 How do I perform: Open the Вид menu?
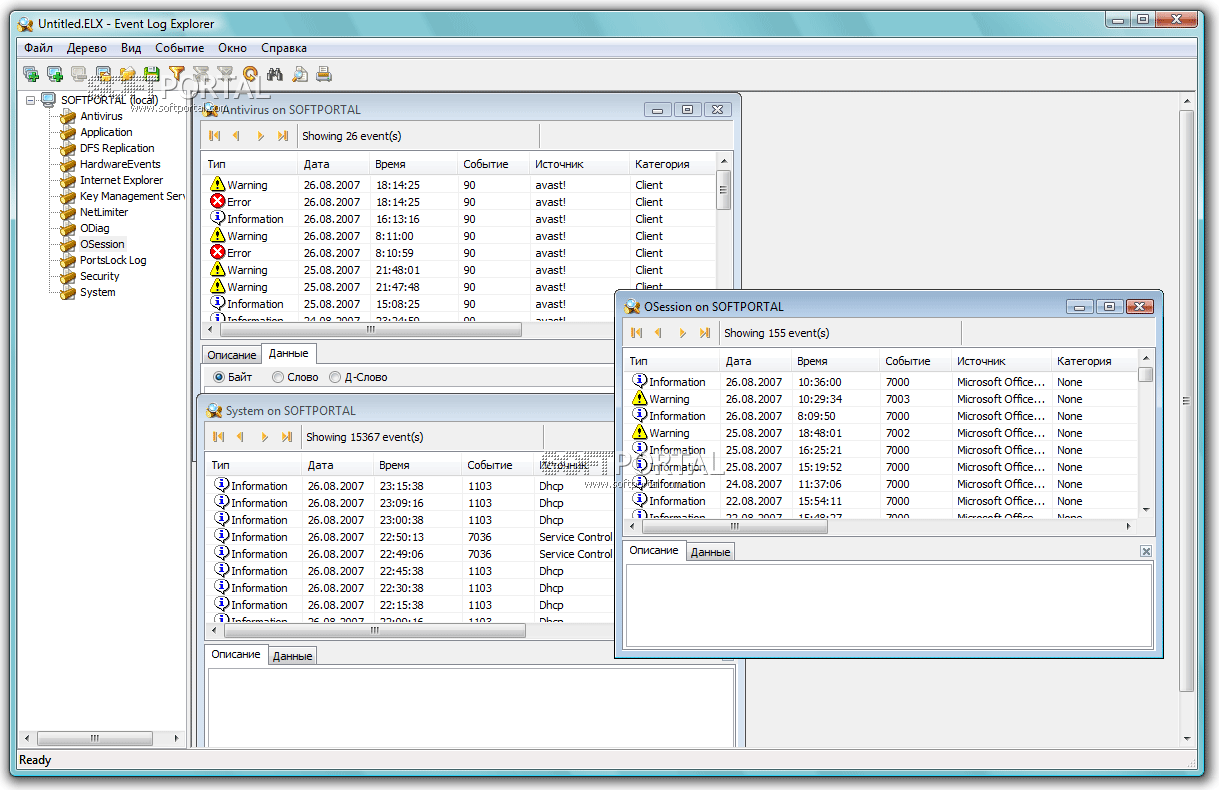pos(131,48)
